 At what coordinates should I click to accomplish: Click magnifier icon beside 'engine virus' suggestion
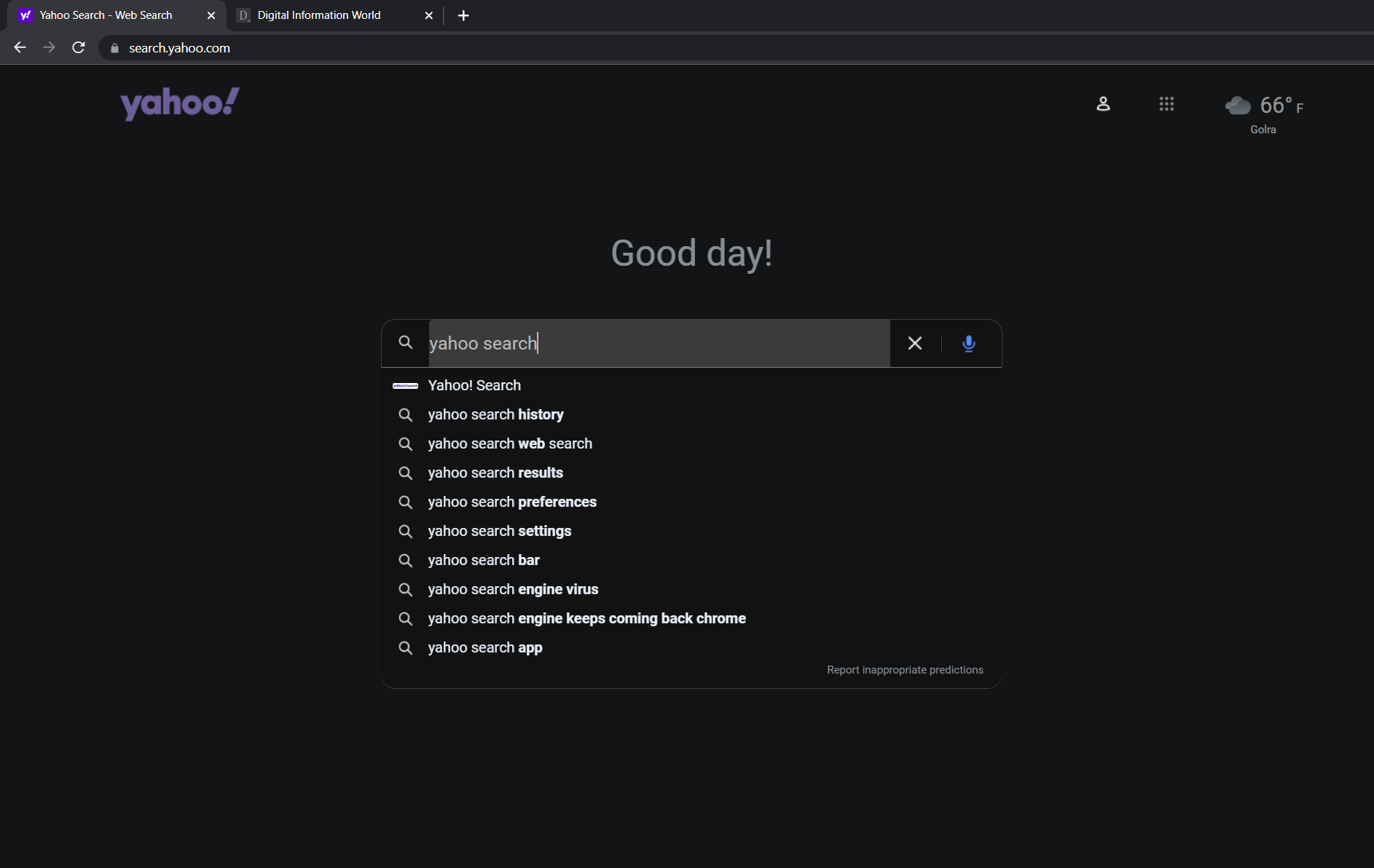coord(405,589)
